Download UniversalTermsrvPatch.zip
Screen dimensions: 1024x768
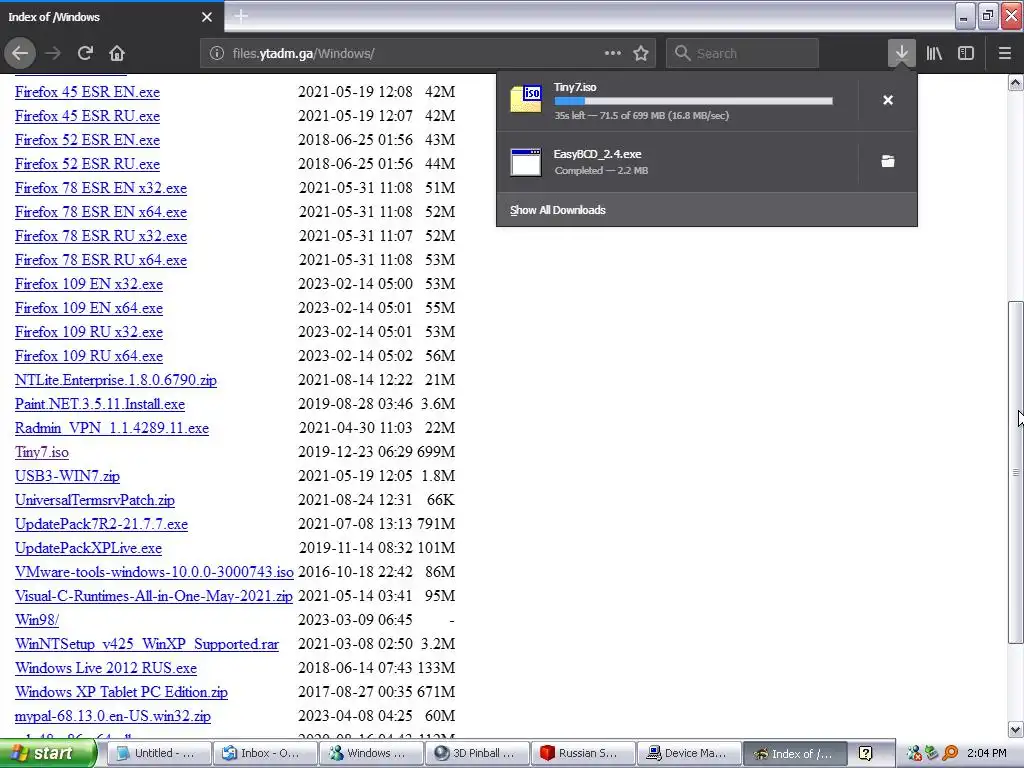click(x=95, y=500)
